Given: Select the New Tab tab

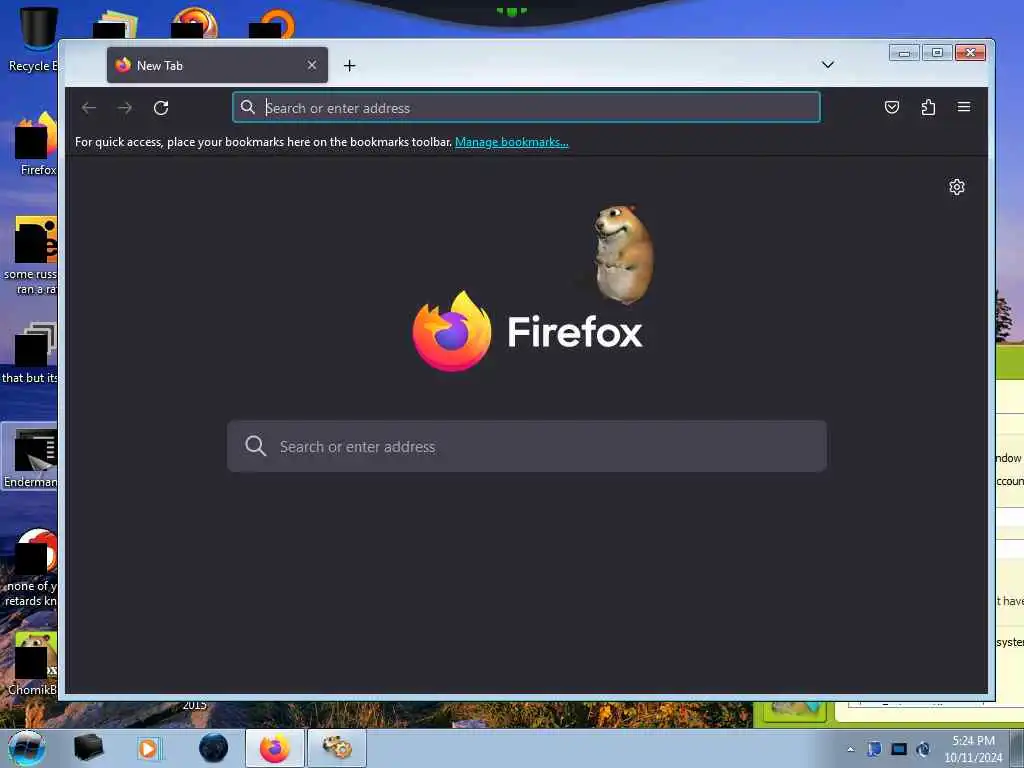Looking at the screenshot, I should (x=217, y=65).
